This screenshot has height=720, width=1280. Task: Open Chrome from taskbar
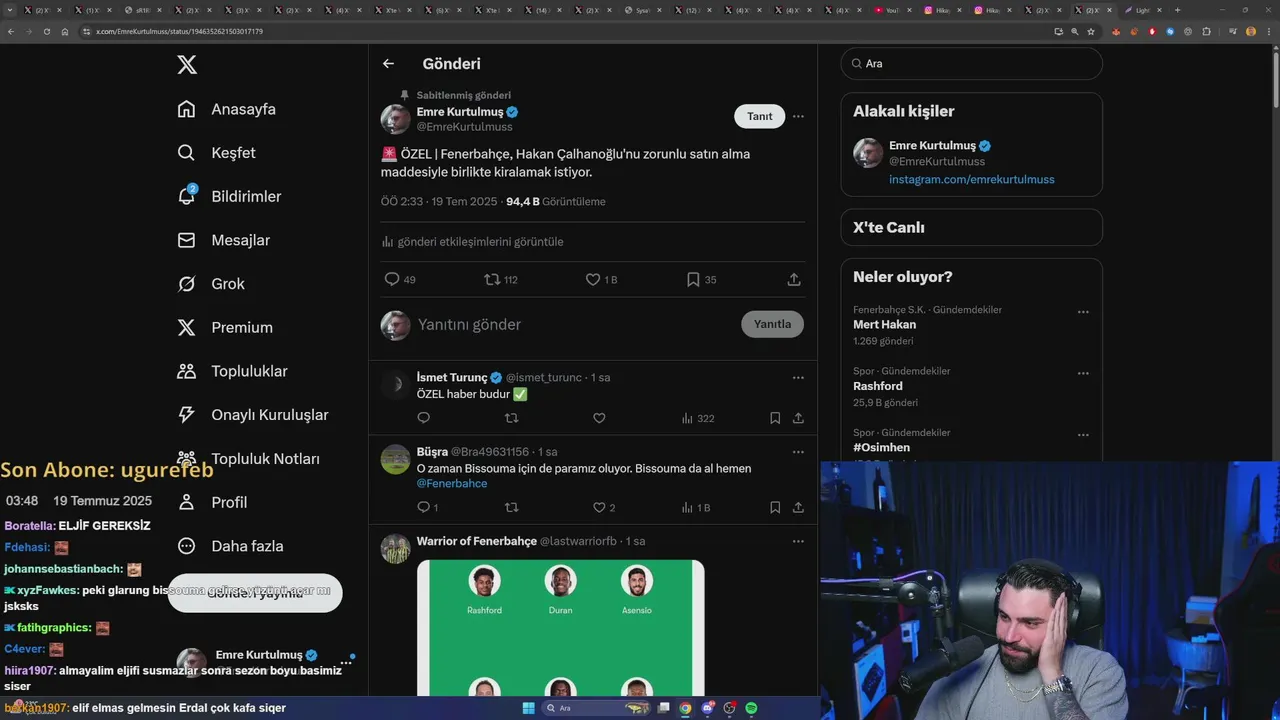pyautogui.click(x=685, y=708)
